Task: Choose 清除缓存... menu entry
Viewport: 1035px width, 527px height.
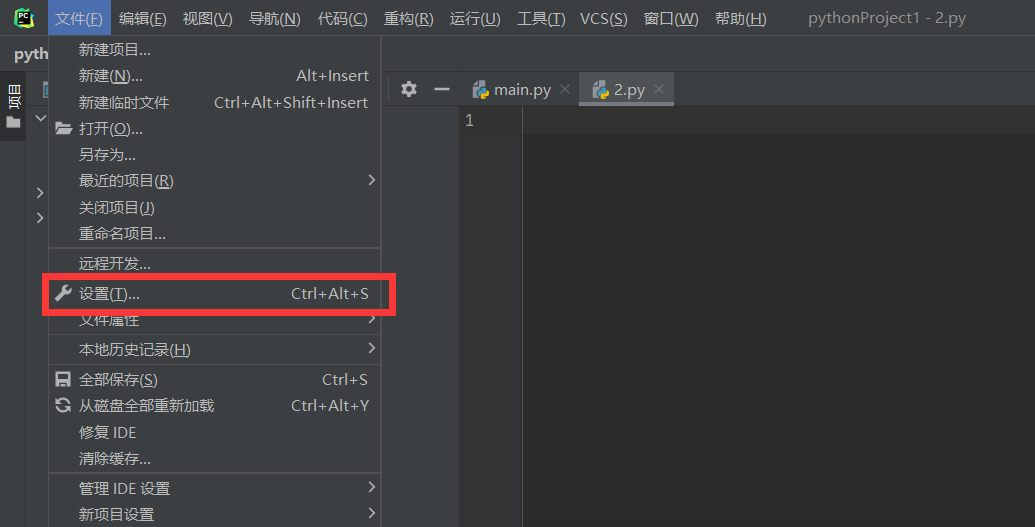Action: click(215, 458)
